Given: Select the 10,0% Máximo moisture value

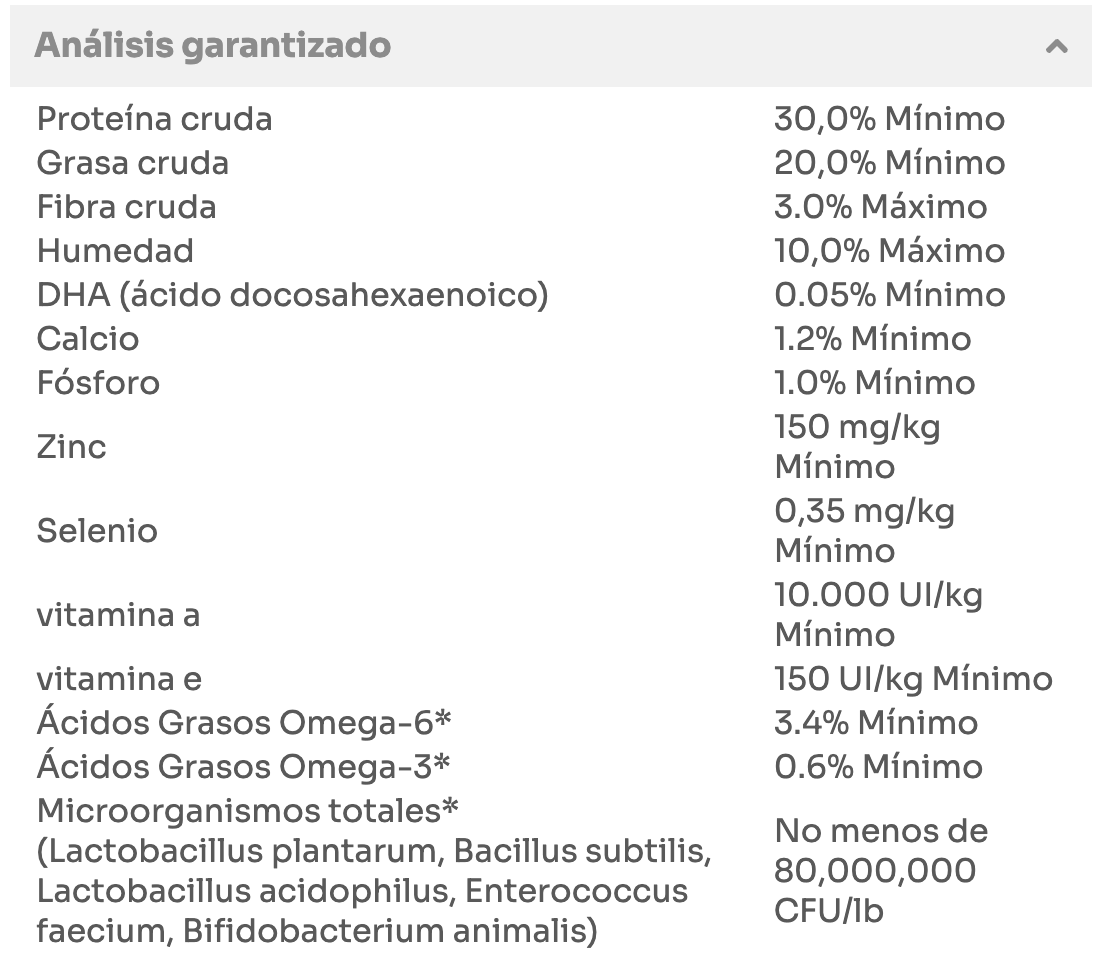Looking at the screenshot, I should click(889, 251).
